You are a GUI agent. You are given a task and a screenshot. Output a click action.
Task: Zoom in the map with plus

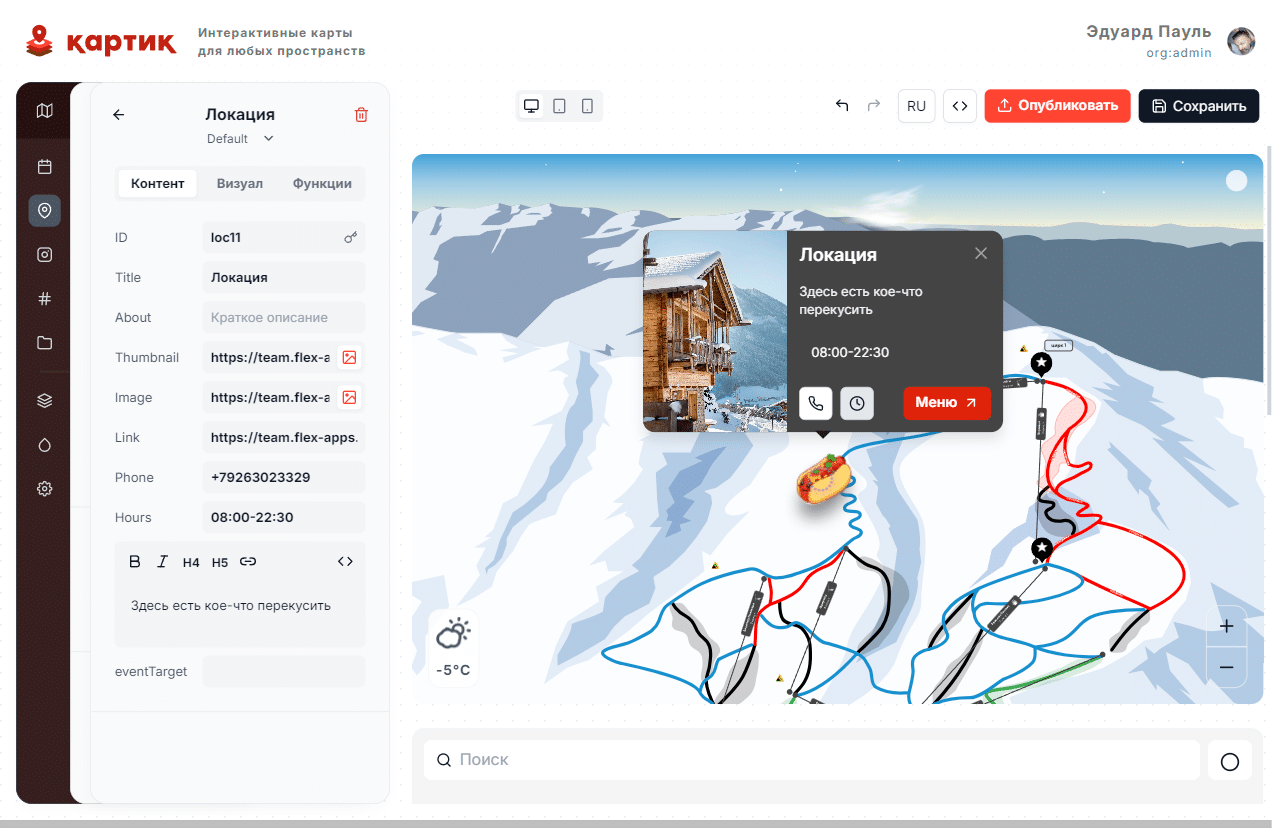point(1227,626)
